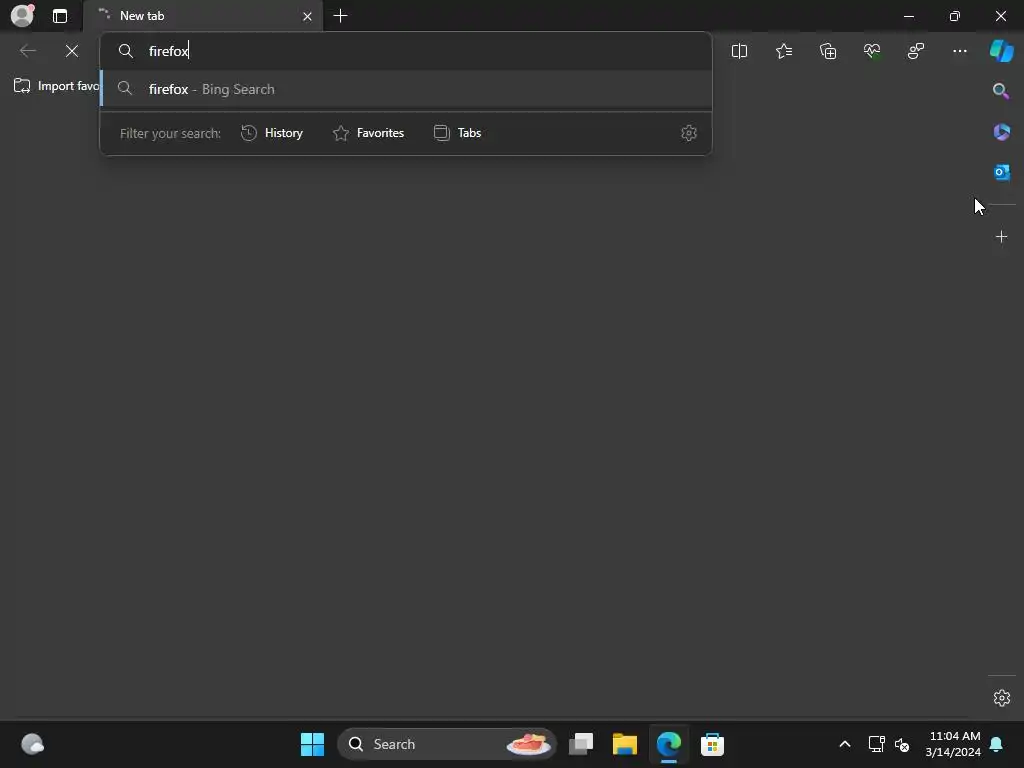Filter search by History
The image size is (1024, 768).
coord(272,133)
